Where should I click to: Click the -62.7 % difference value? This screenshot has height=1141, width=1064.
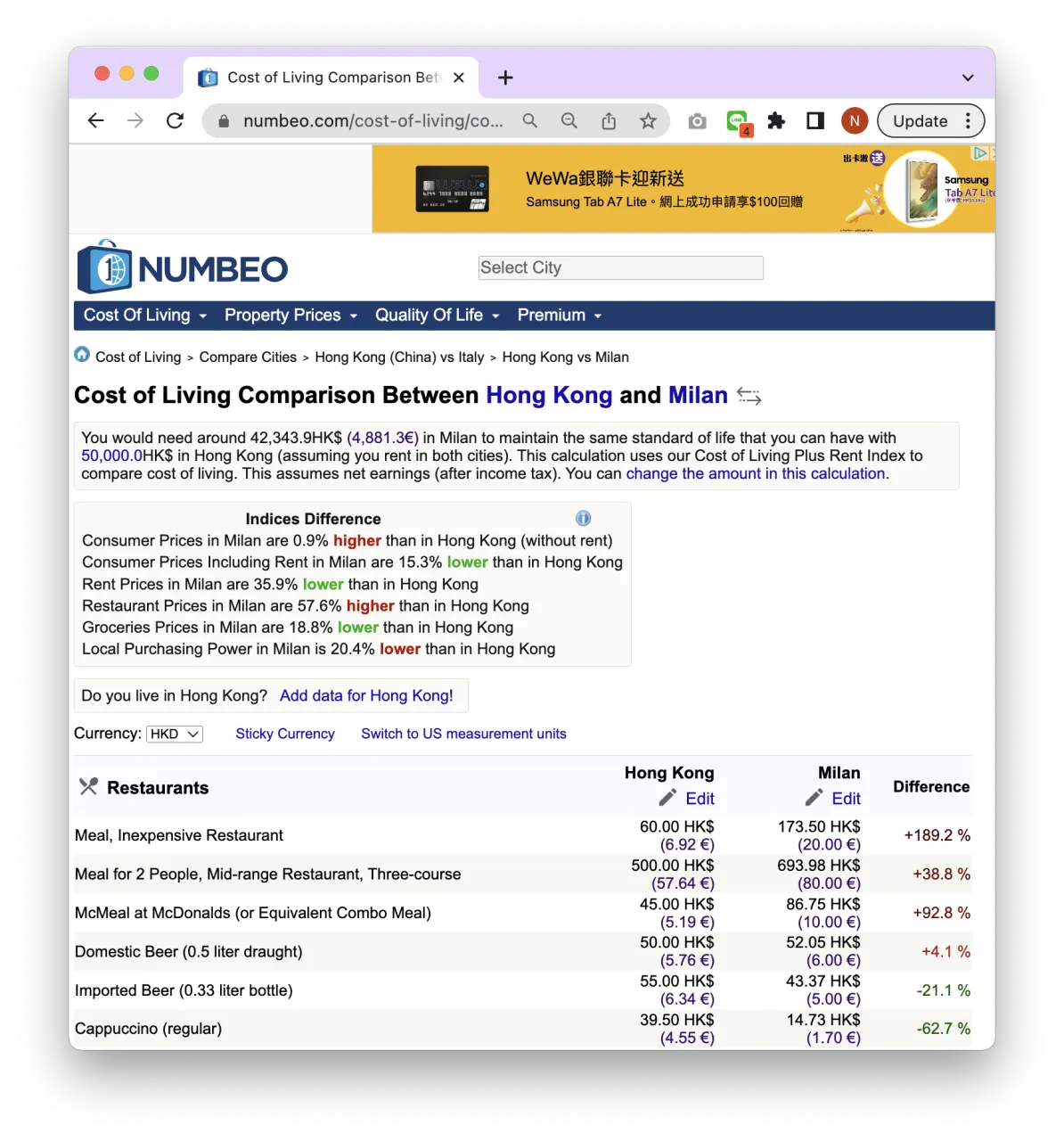click(x=944, y=1029)
